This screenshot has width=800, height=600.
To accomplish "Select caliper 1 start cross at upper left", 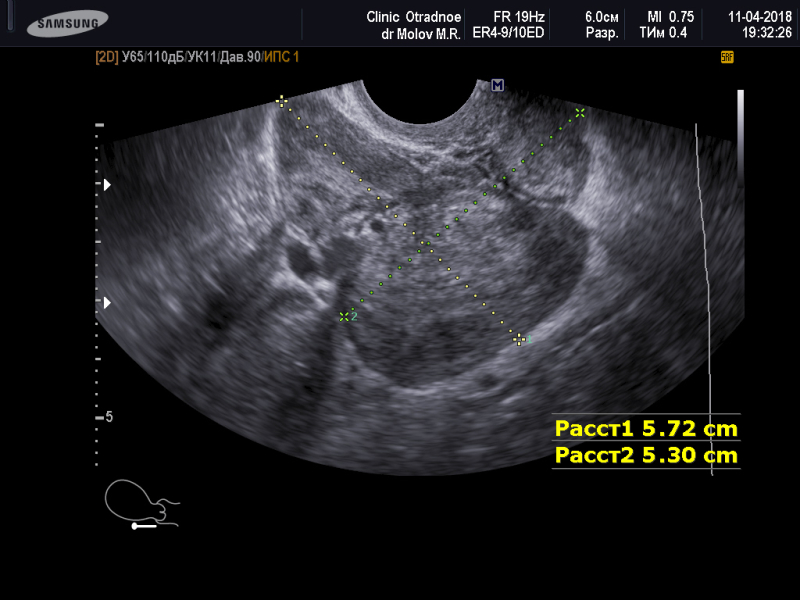I will (x=281, y=101).
